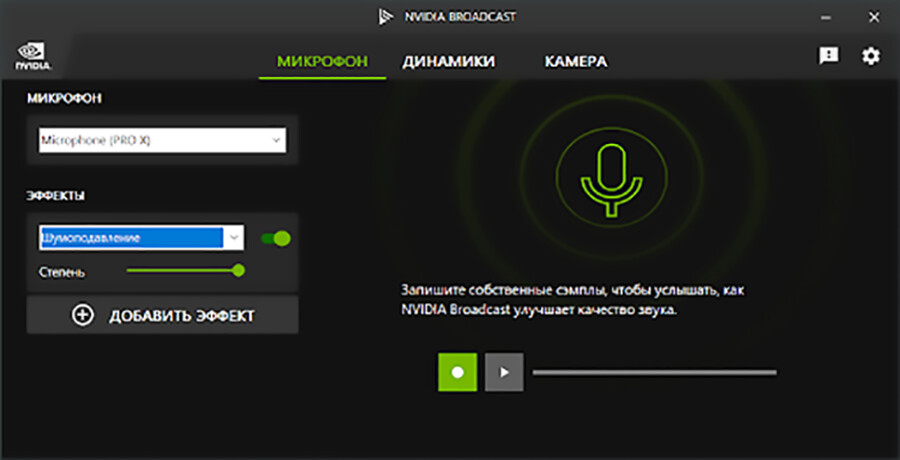This screenshot has width=900, height=460.
Task: Minimize the NVIDIA Broadcast window
Action: 826,18
